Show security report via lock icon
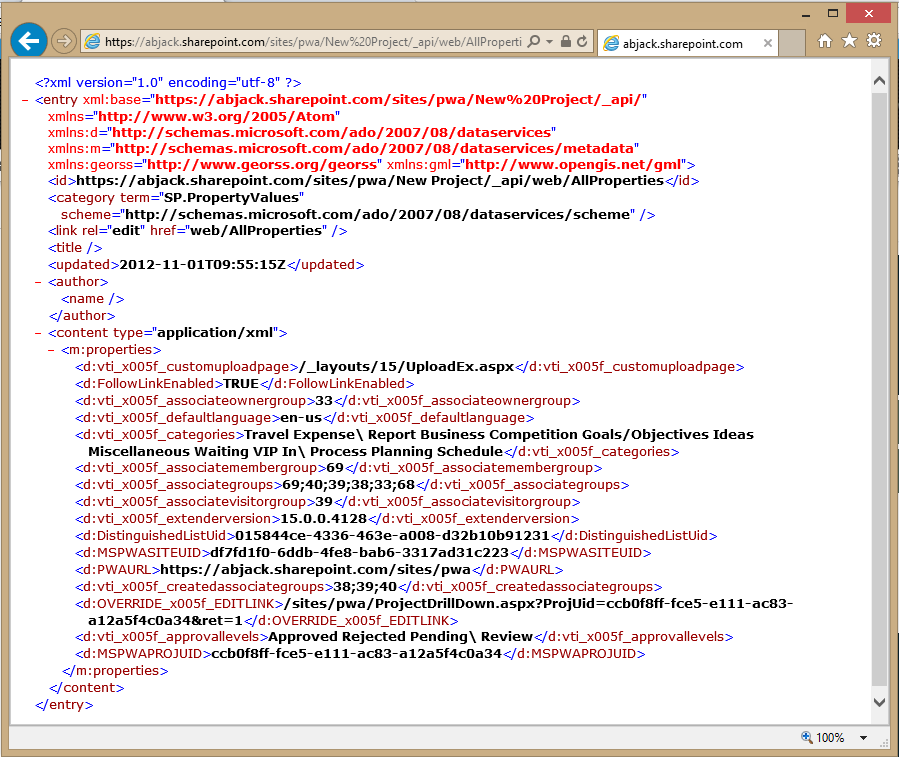Screen dimensions: 899x757 click(566, 41)
